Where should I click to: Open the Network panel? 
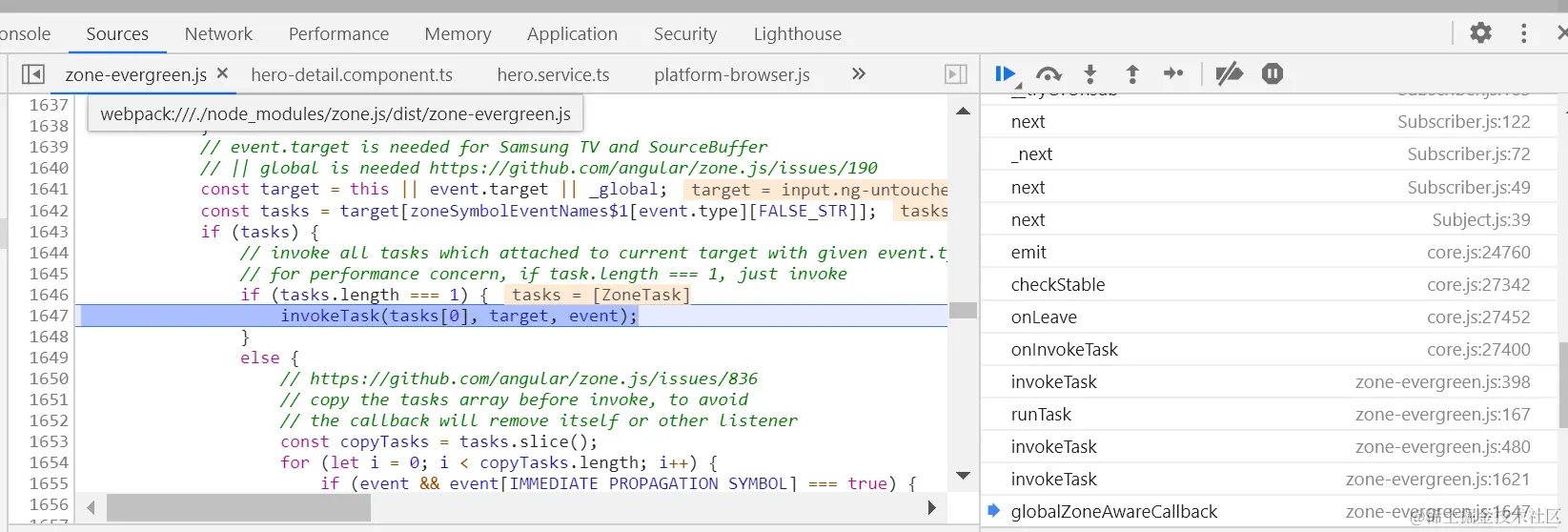tap(218, 34)
